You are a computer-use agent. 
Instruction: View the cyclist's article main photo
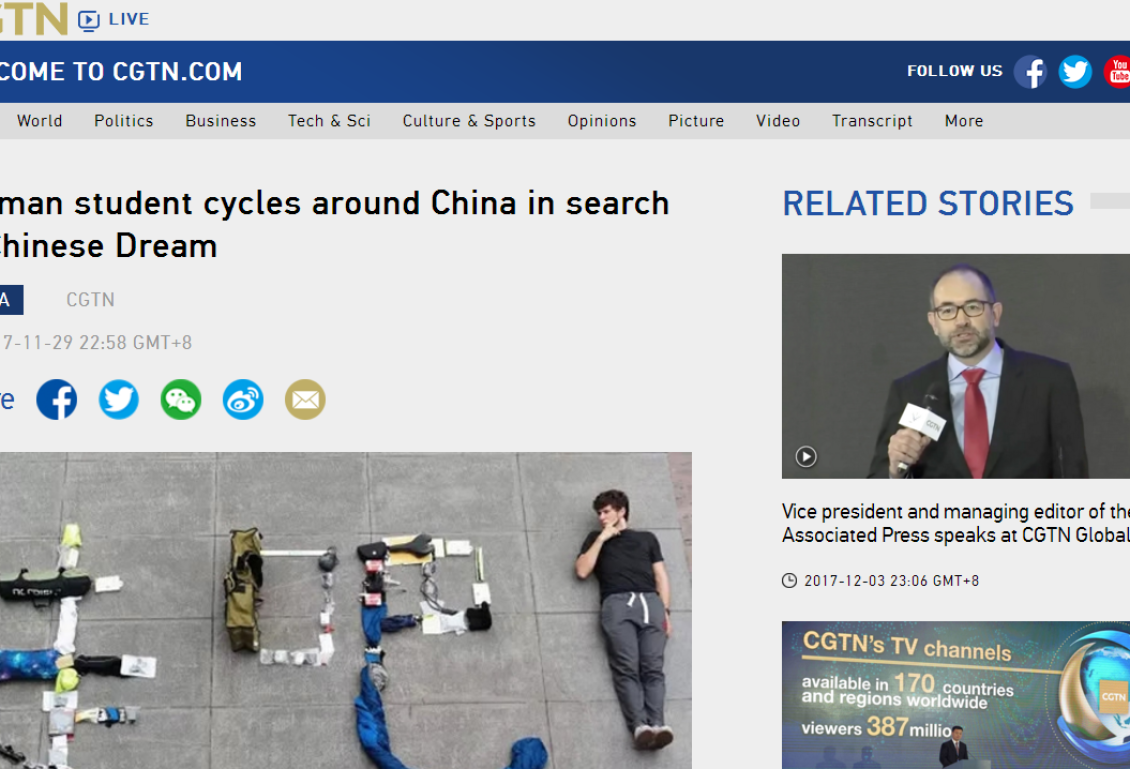[346, 610]
